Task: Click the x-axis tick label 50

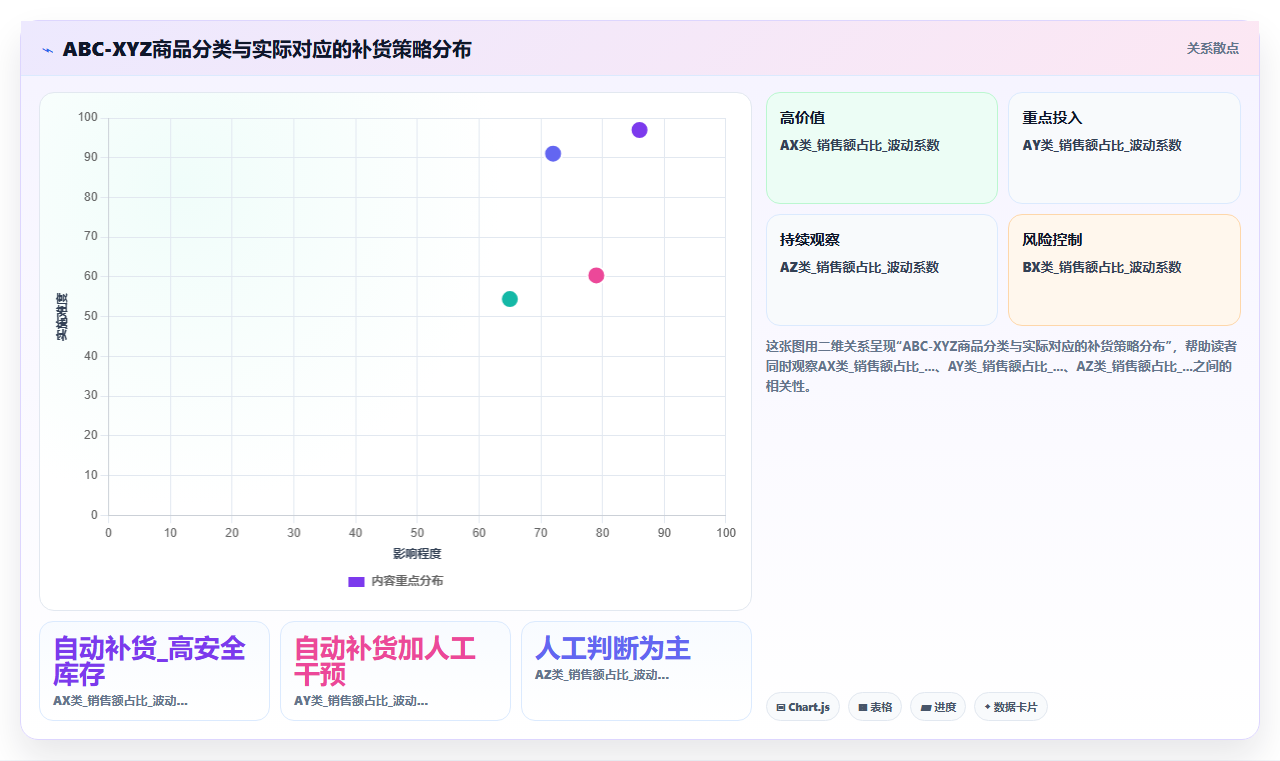Action: (417, 533)
